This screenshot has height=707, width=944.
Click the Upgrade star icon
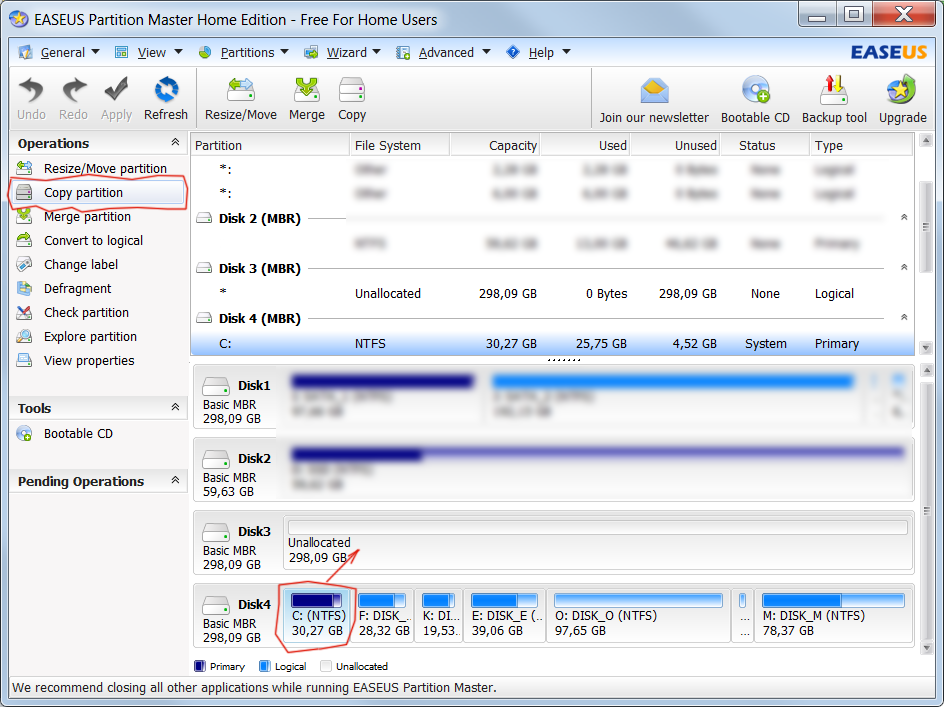pyautogui.click(x=901, y=90)
